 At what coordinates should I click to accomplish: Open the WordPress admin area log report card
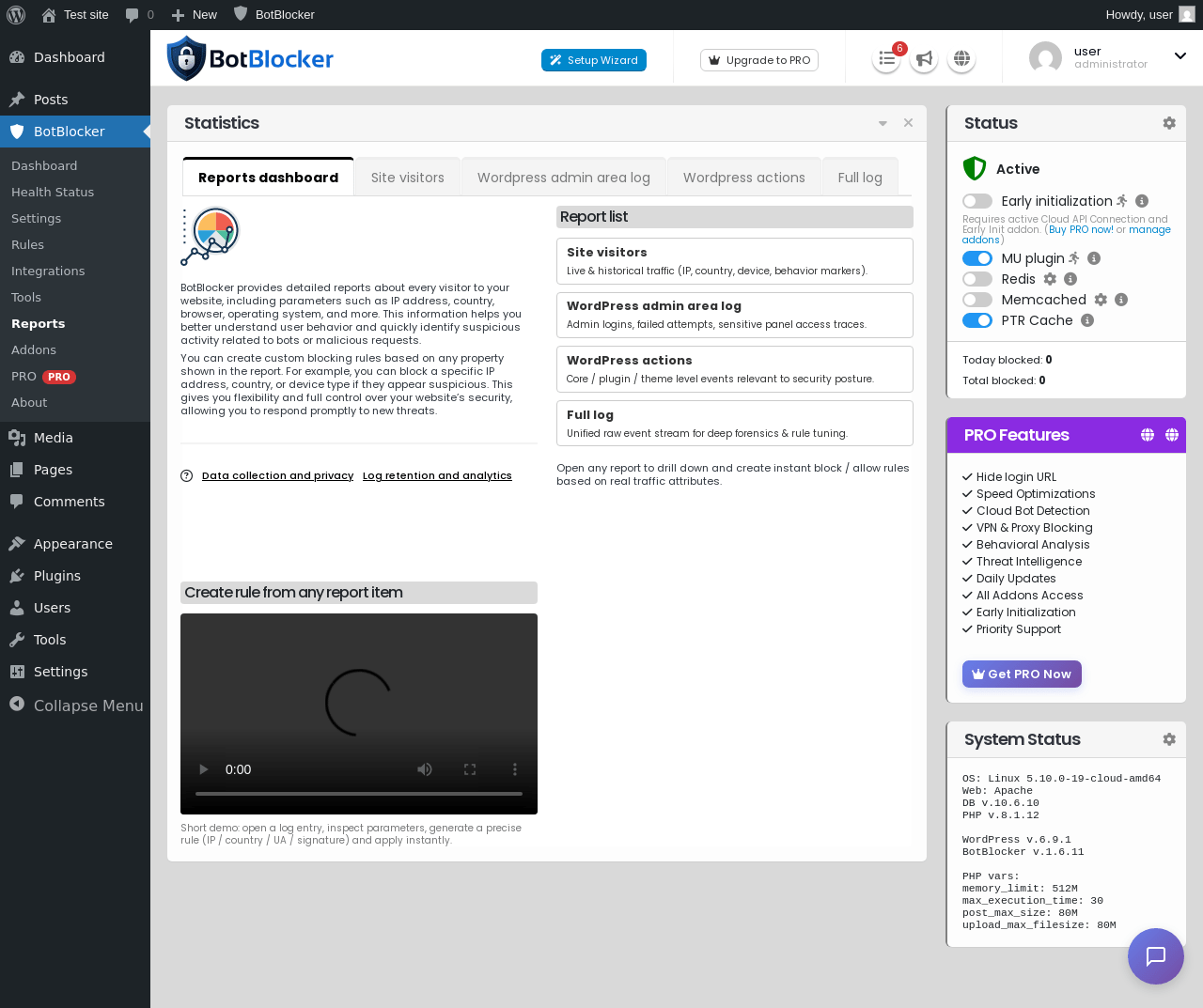(735, 315)
